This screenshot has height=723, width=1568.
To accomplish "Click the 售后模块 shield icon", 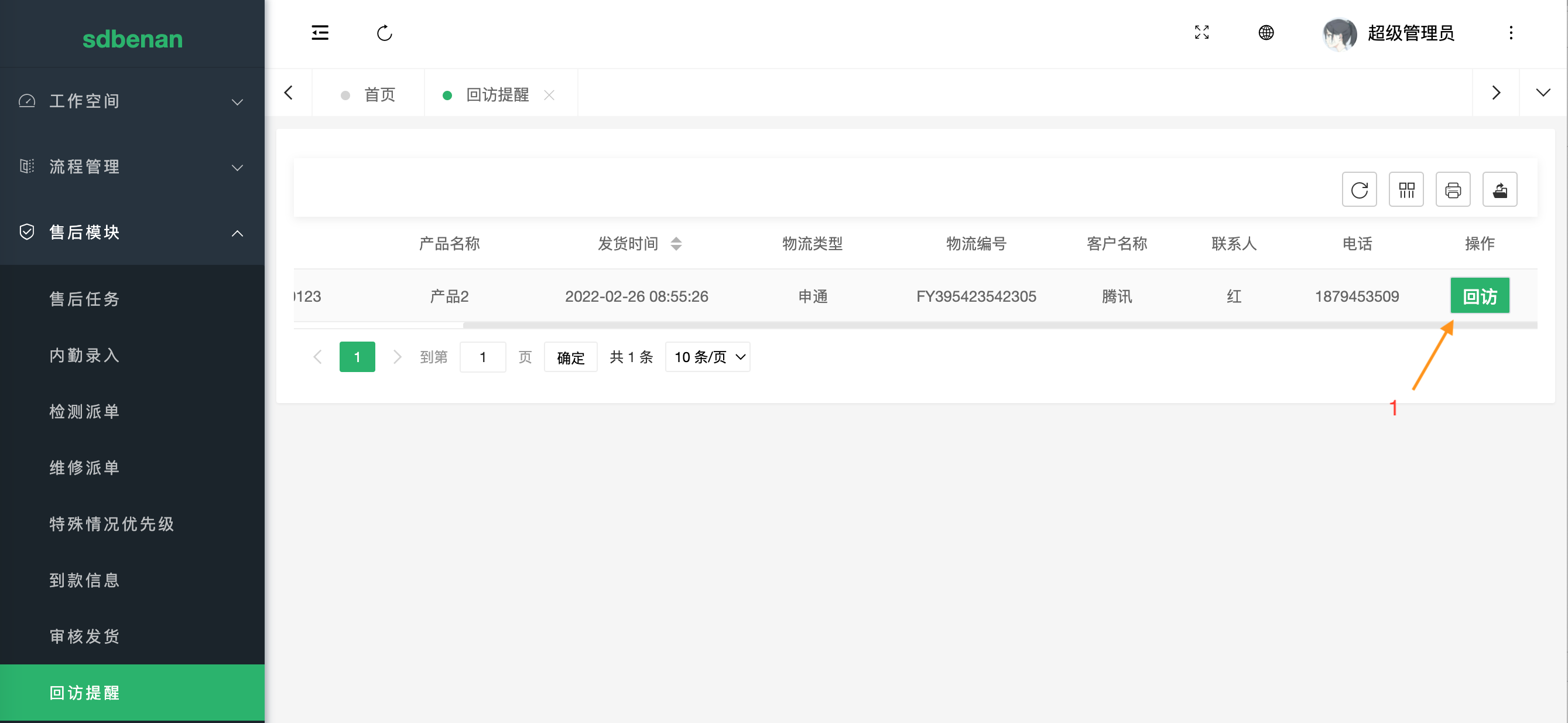I will (27, 231).
